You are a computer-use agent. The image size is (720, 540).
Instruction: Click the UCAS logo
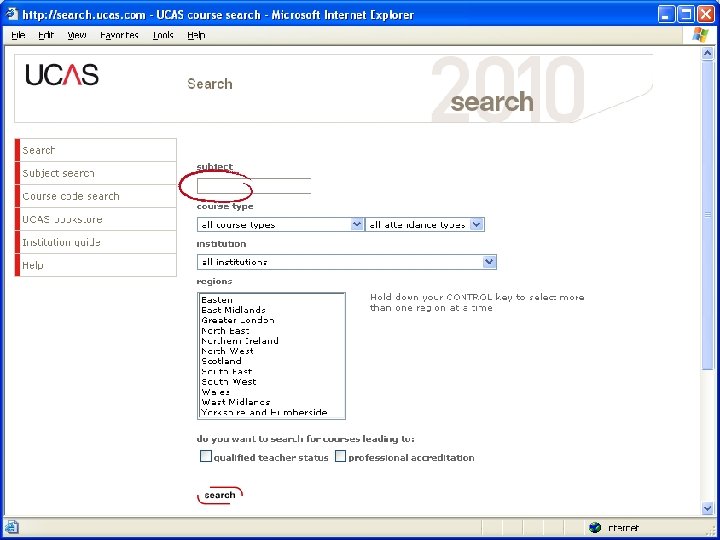point(62,75)
